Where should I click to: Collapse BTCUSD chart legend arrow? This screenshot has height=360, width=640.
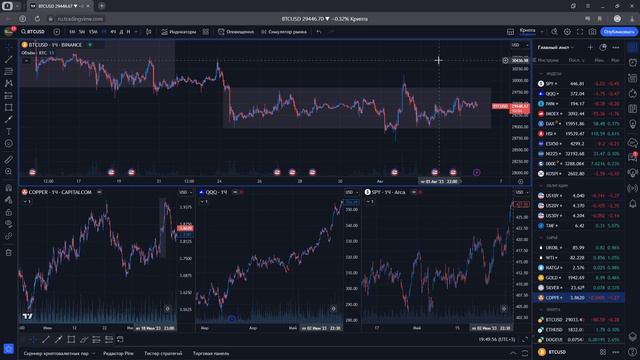coord(27,61)
